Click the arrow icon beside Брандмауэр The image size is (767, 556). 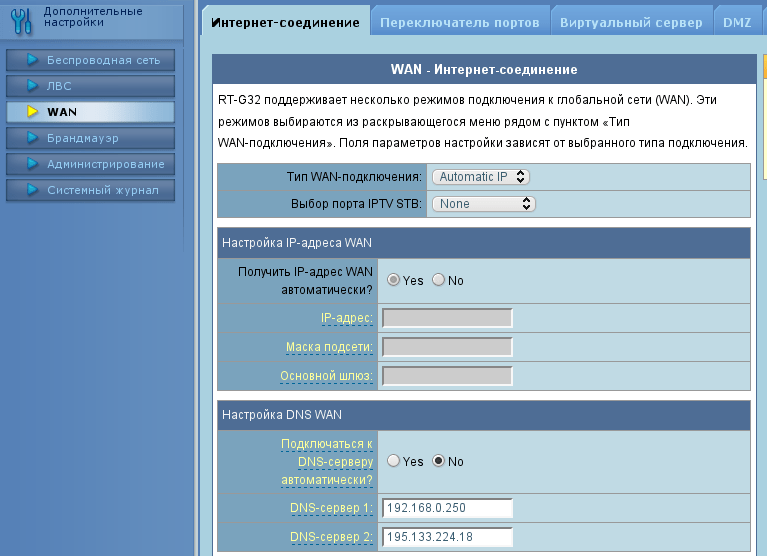(32, 138)
